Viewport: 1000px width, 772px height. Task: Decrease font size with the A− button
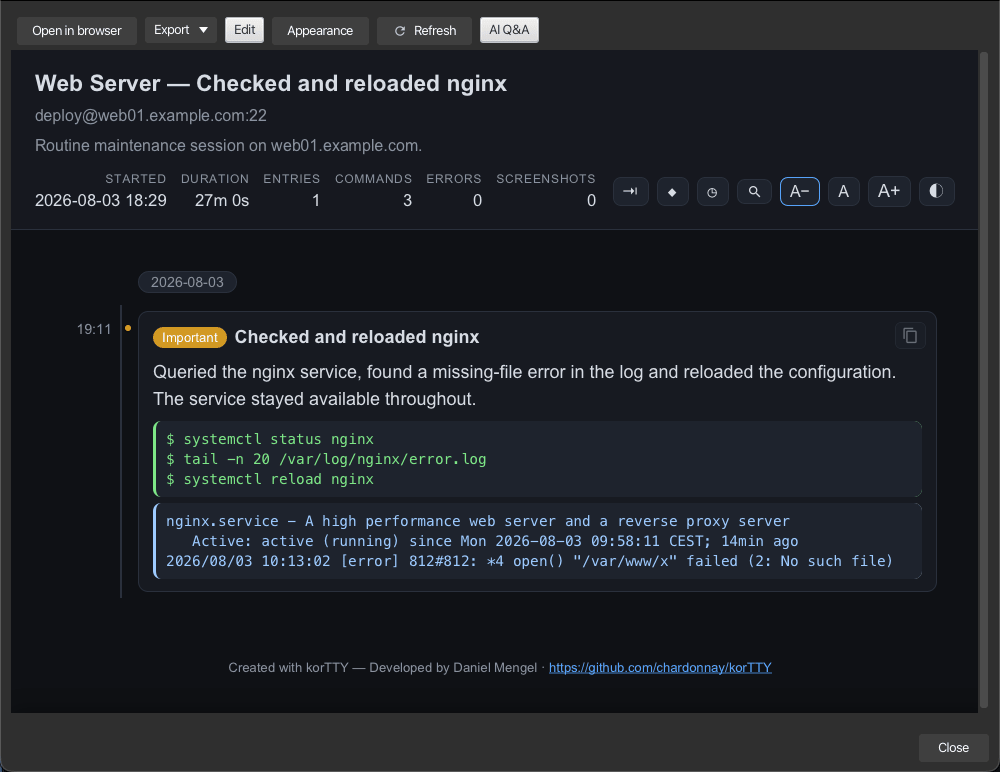click(800, 191)
